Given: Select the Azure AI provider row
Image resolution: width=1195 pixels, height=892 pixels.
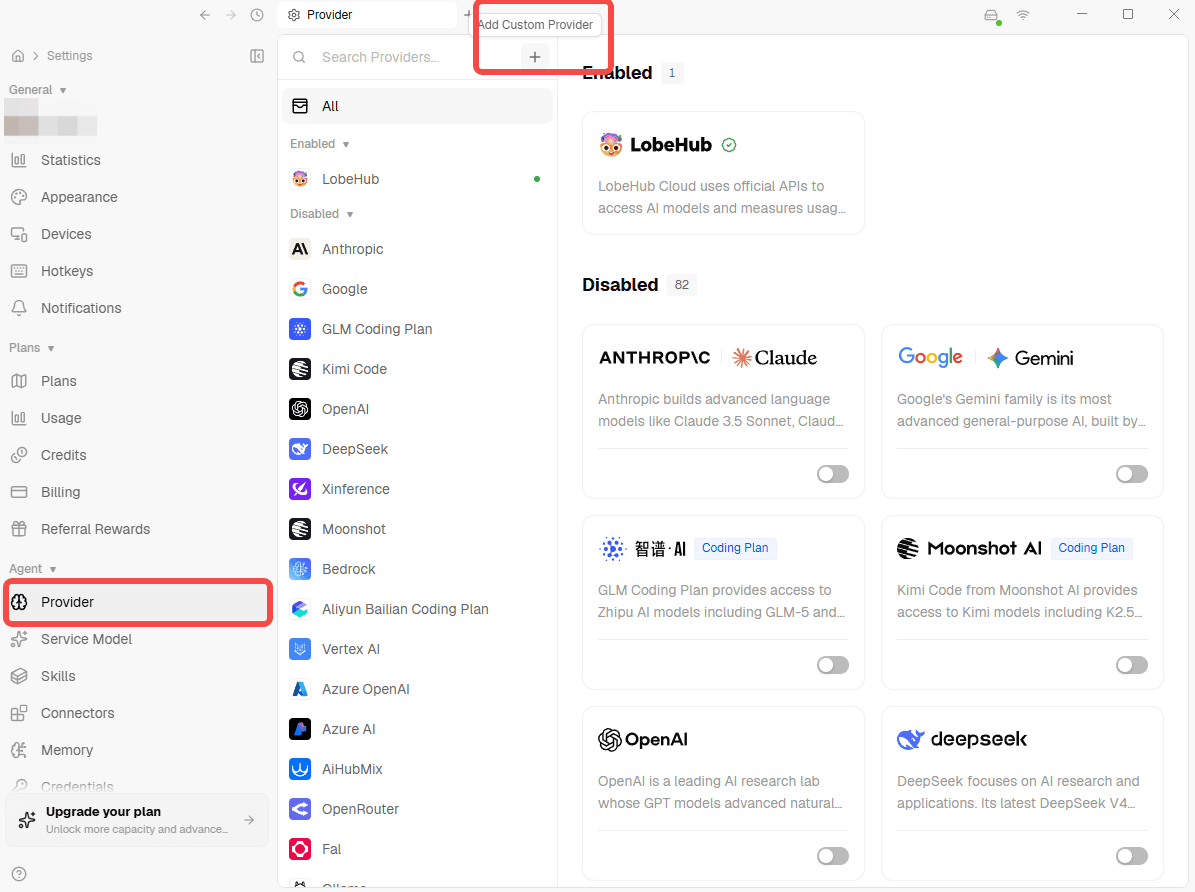Looking at the screenshot, I should (418, 729).
